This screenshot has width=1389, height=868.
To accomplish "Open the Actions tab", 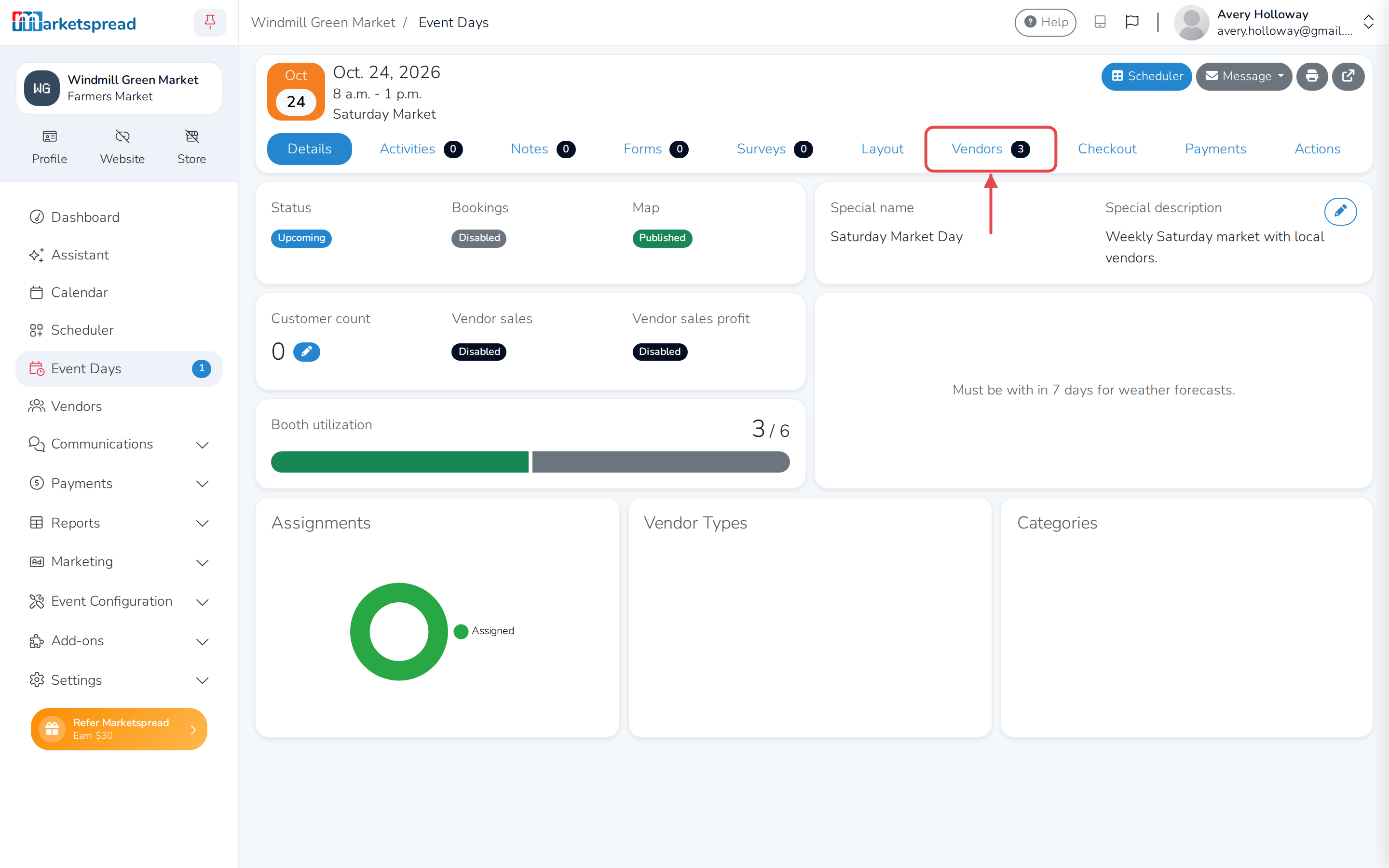I will pyautogui.click(x=1317, y=149).
